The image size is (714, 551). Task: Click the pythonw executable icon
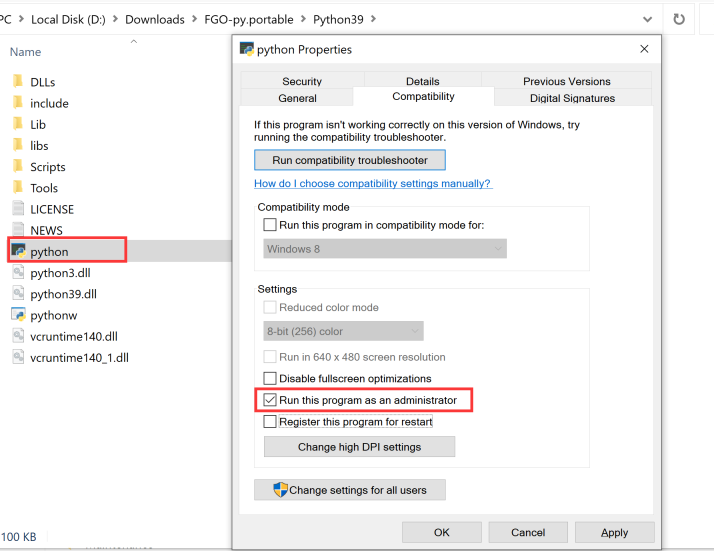coord(19,315)
